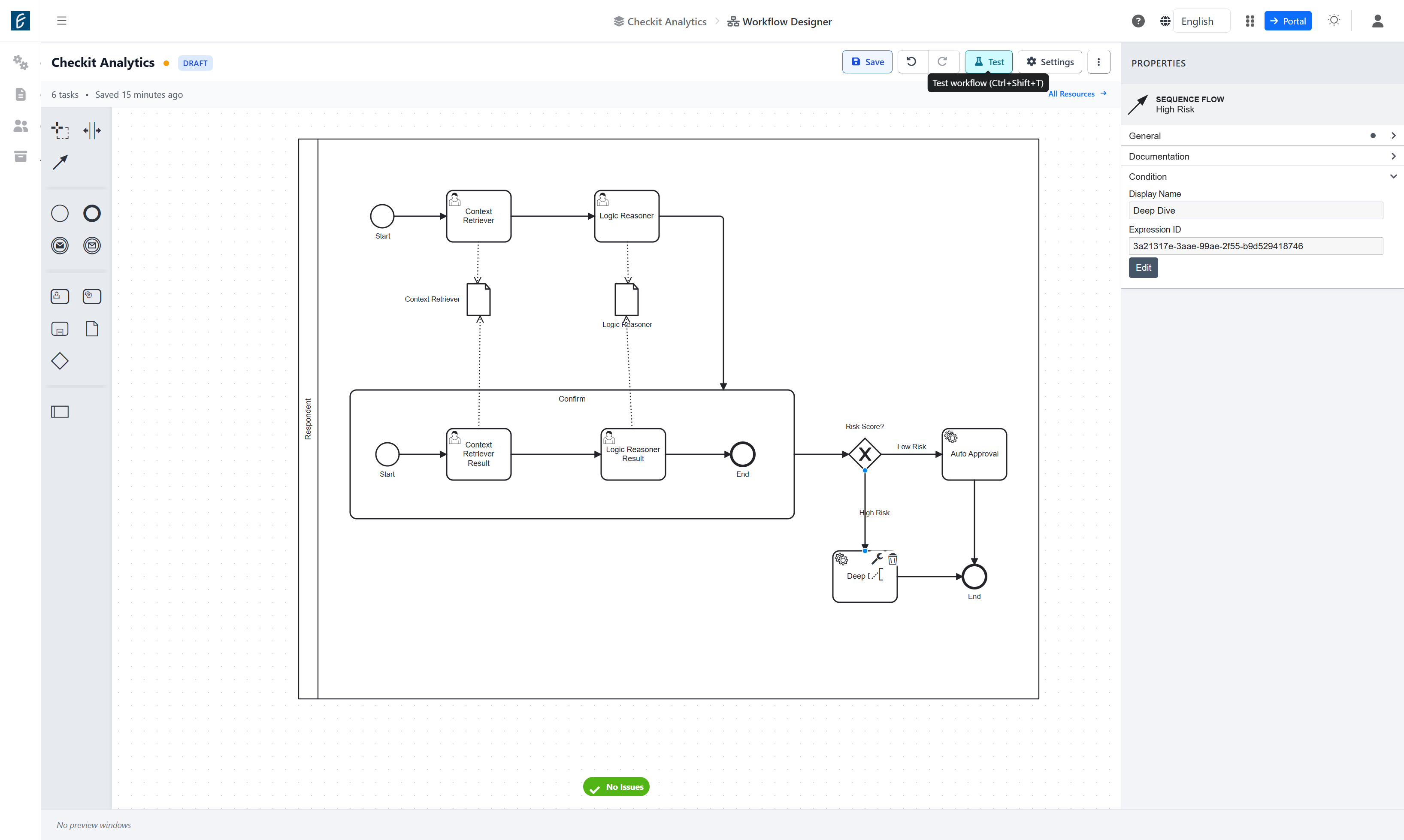Create a user task from the palette
The image size is (1404, 840).
(60, 296)
